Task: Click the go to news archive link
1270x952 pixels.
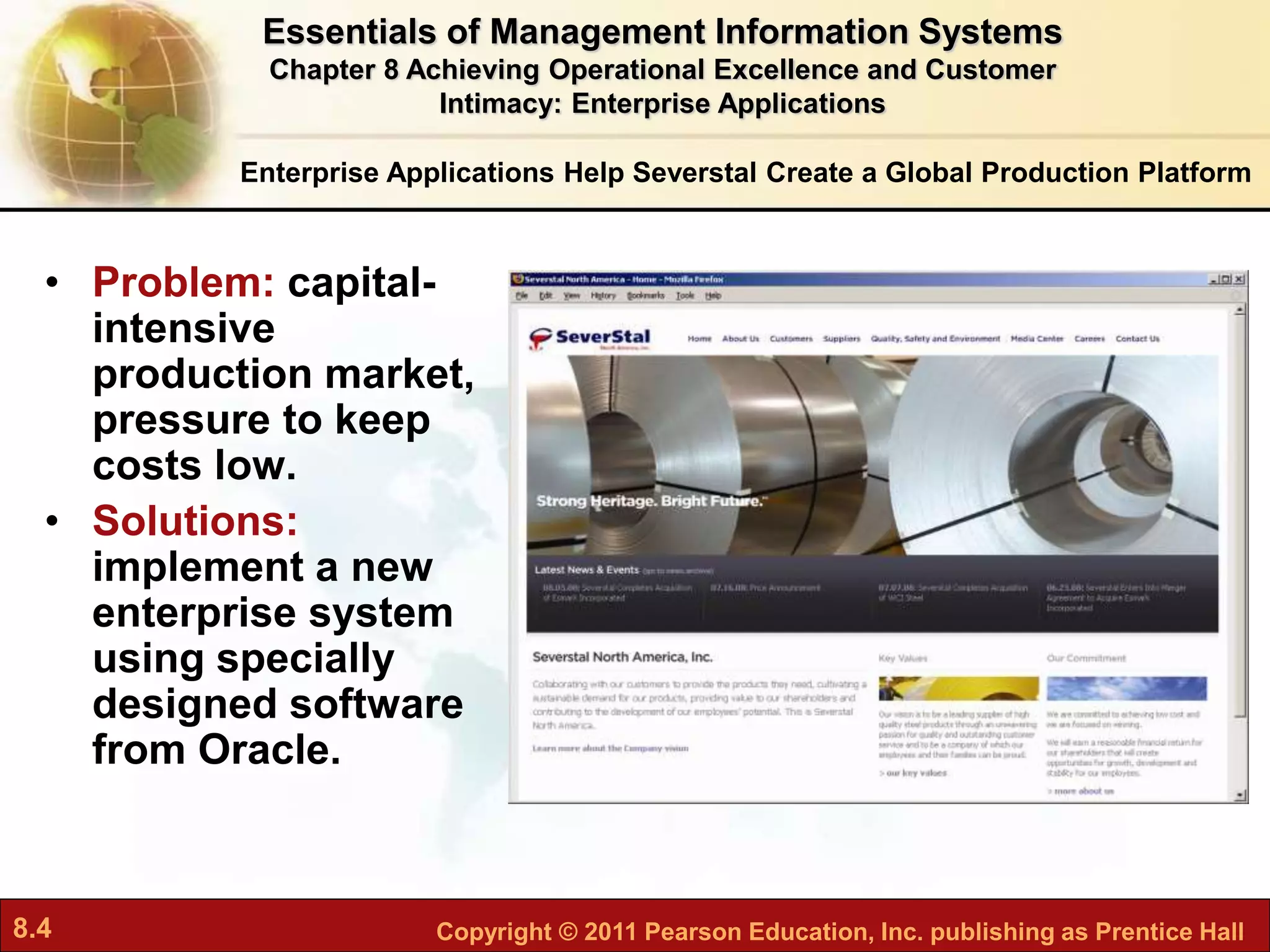Action: coord(678,571)
